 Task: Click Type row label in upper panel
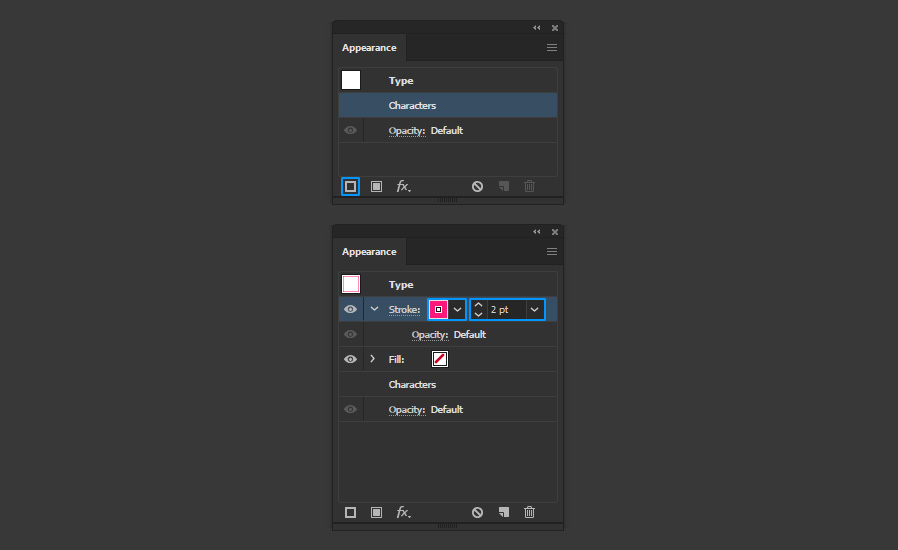[401, 81]
